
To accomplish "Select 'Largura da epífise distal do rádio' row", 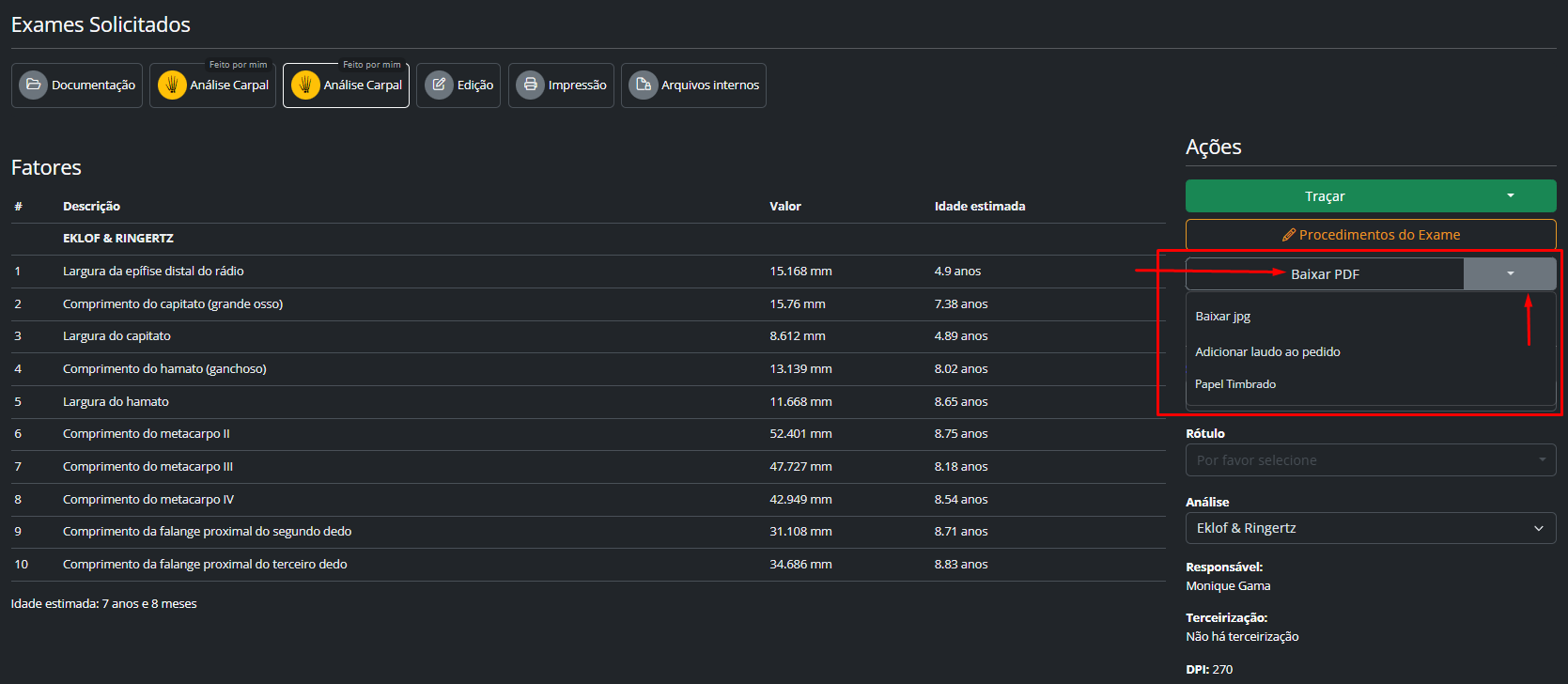I will point(588,272).
